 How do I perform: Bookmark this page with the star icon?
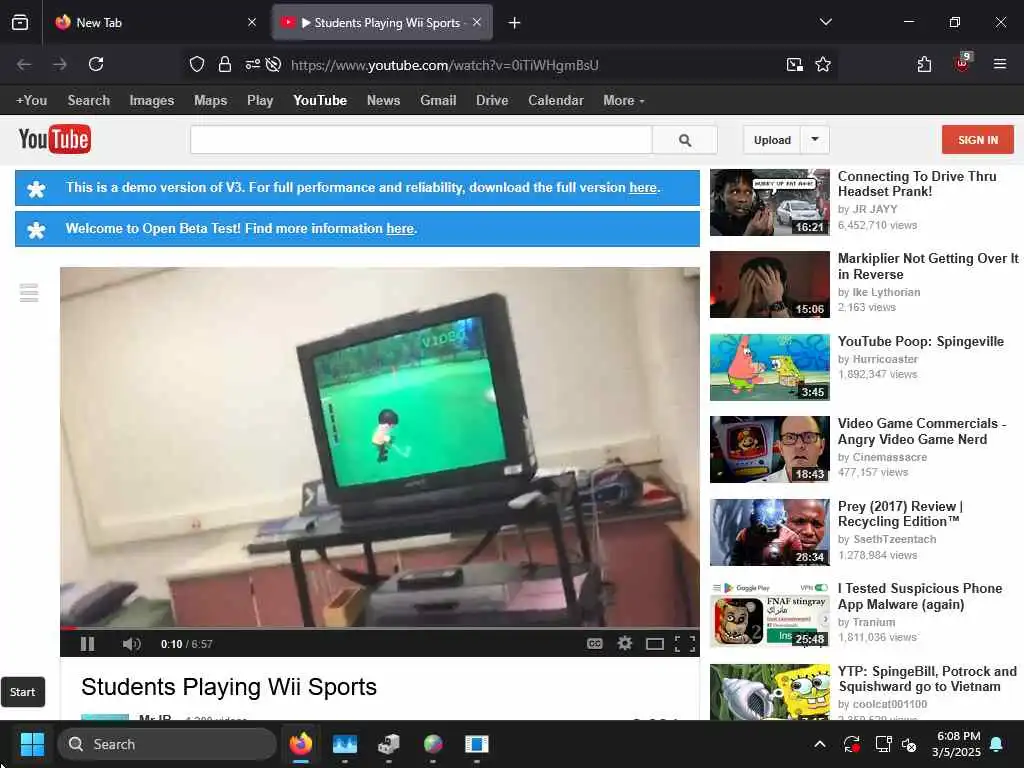[x=823, y=64]
